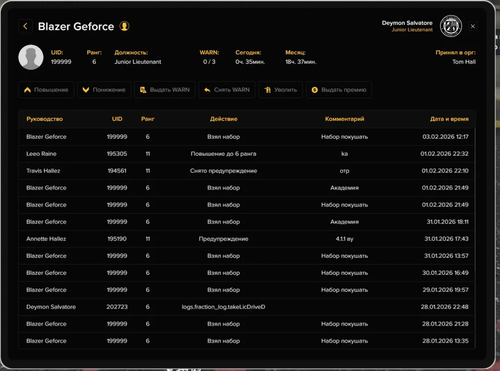
Task: Click the 'отр' comment in Travis Hallez row
Action: [345, 171]
